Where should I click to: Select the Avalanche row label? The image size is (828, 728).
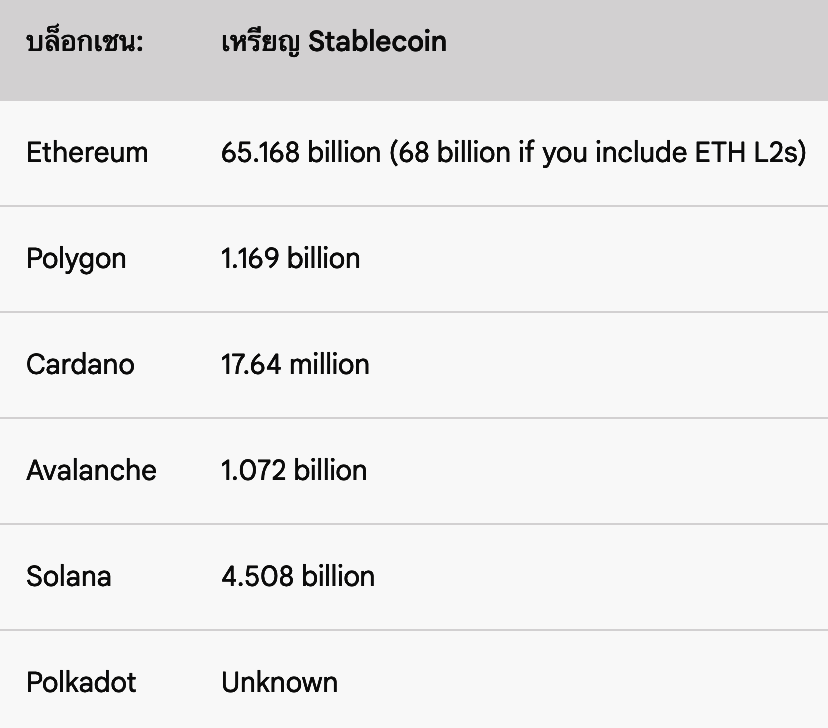91,471
